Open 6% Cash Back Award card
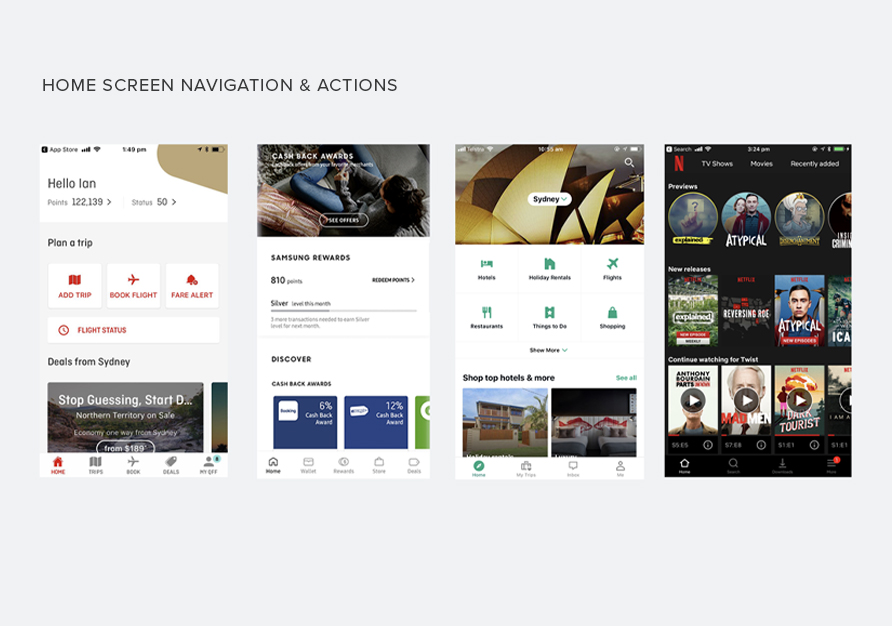Image resolution: width=892 pixels, height=626 pixels. [x=305, y=422]
